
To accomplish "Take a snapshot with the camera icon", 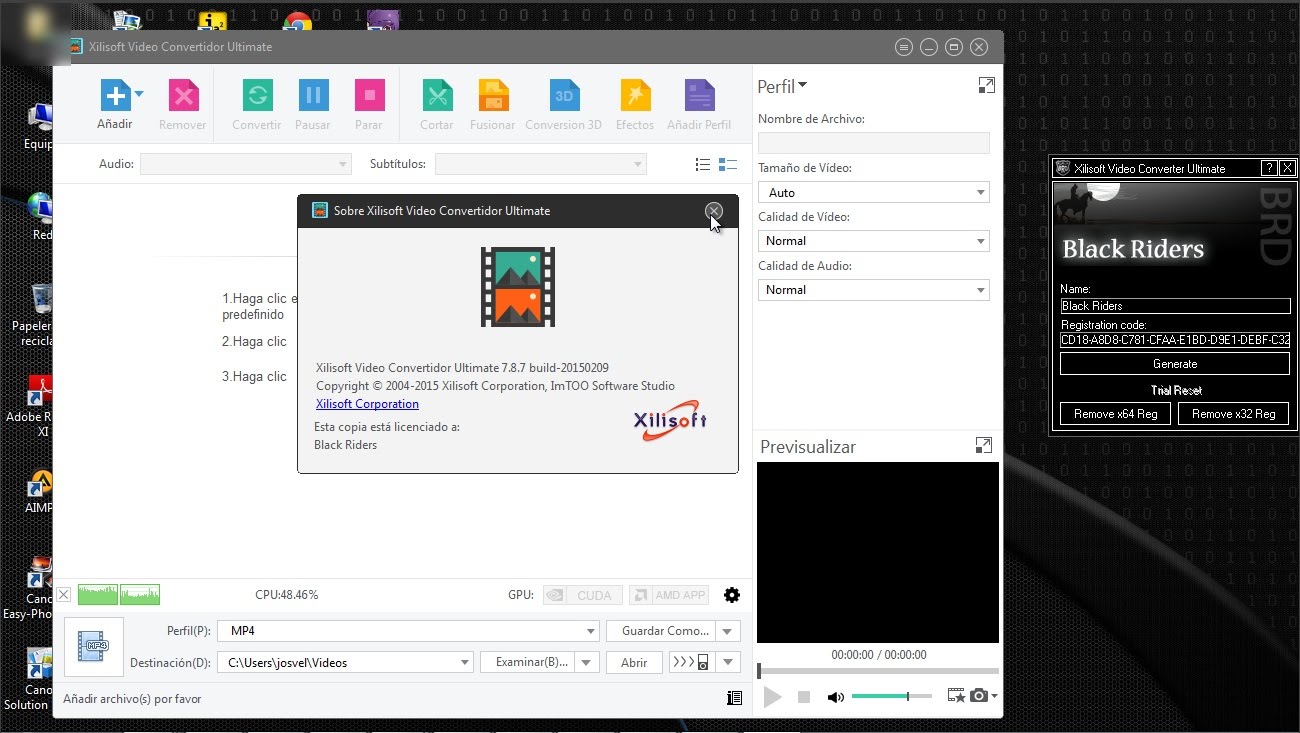I will point(979,696).
